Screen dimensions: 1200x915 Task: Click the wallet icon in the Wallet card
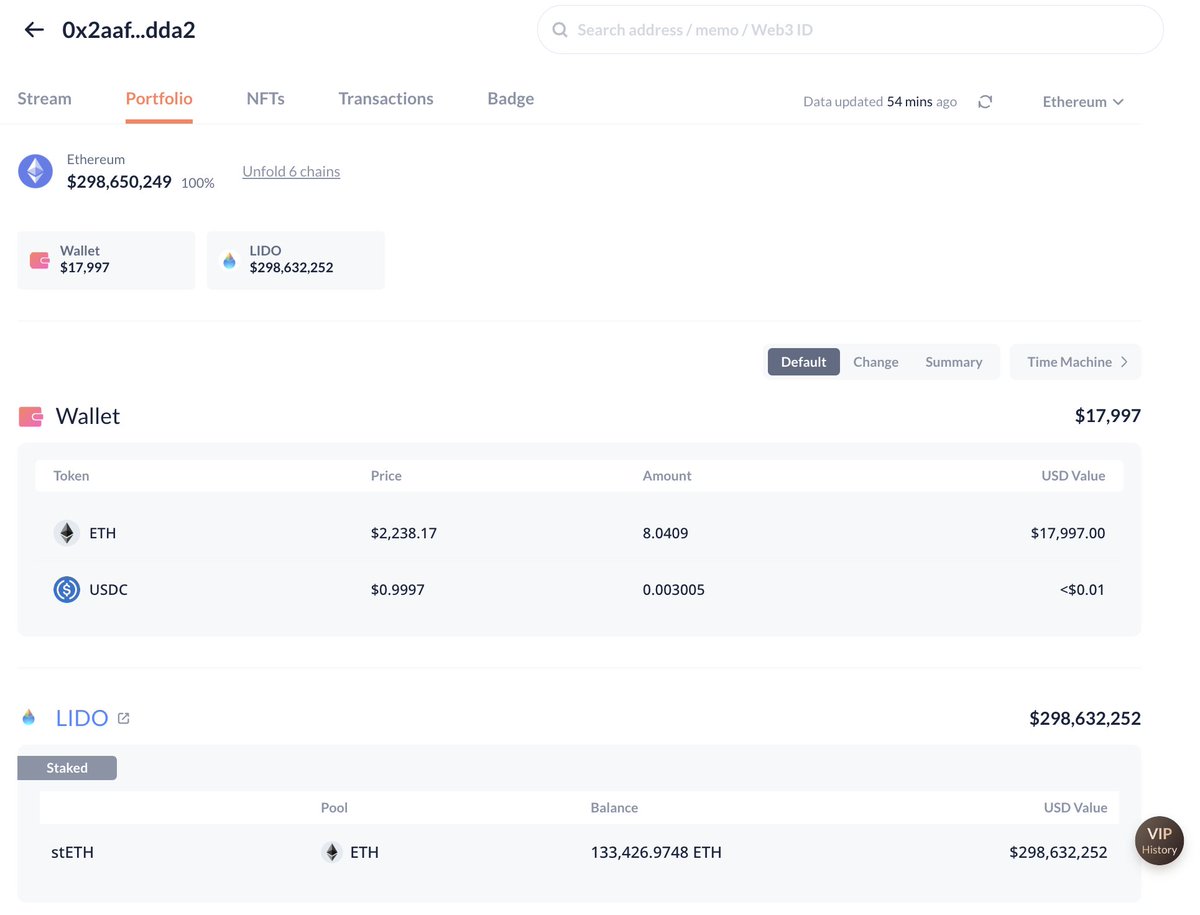(40, 260)
